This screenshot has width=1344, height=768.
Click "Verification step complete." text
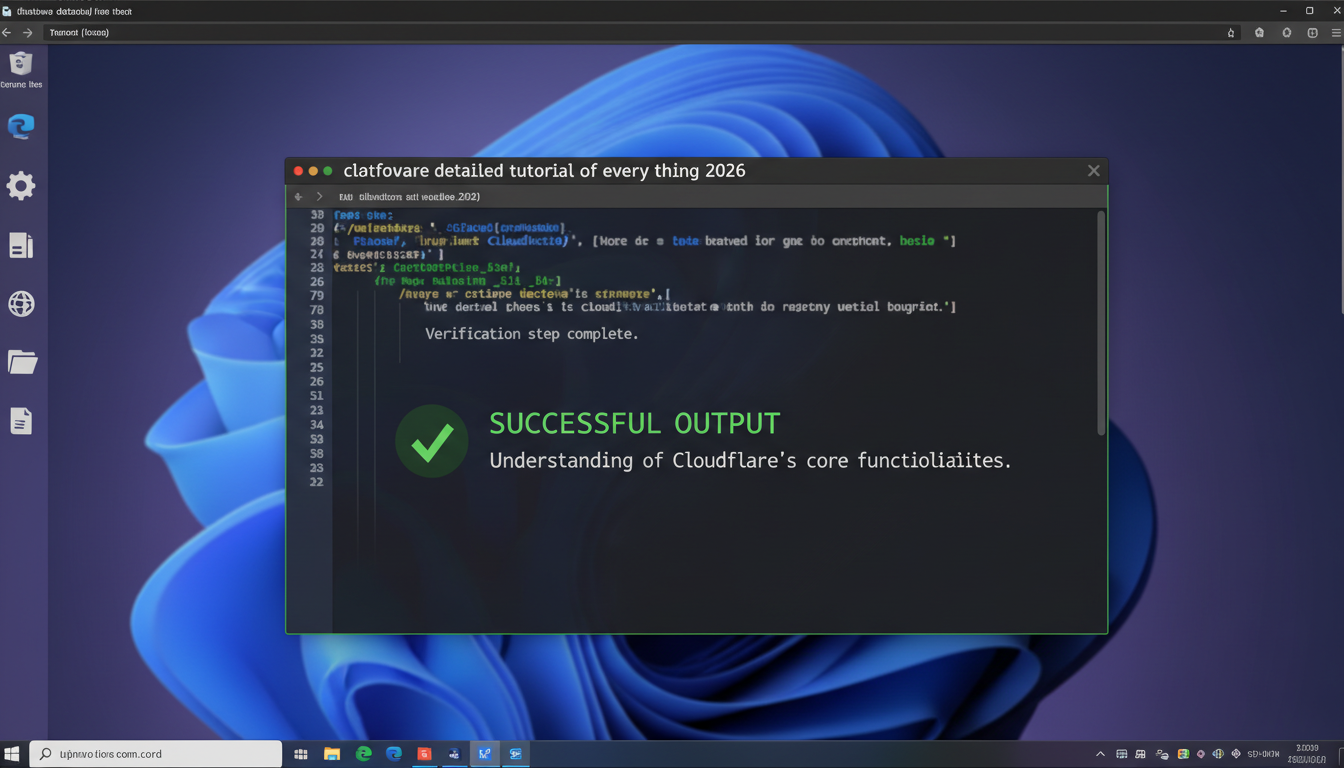(531, 334)
